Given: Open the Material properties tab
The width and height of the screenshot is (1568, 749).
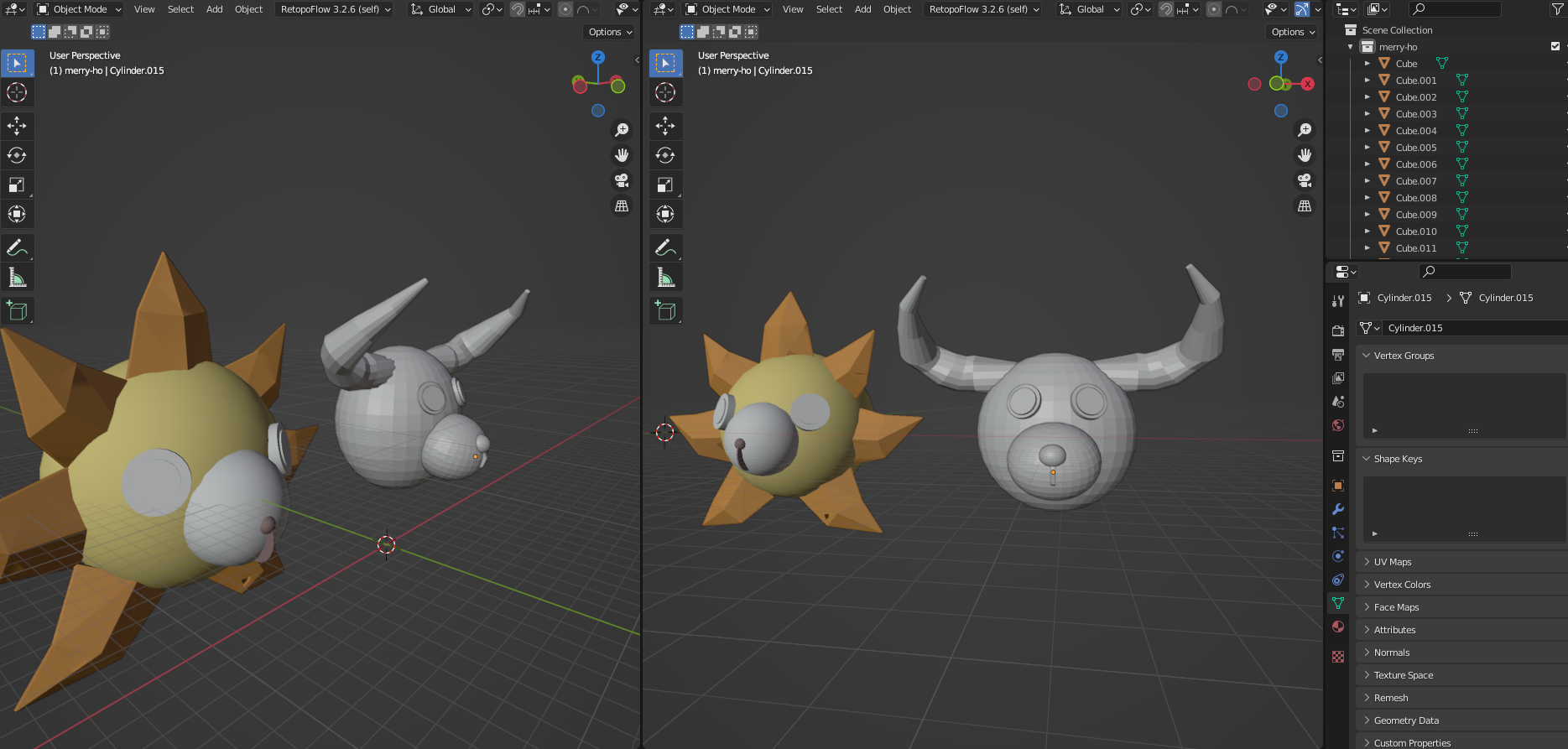Looking at the screenshot, I should coord(1338,627).
